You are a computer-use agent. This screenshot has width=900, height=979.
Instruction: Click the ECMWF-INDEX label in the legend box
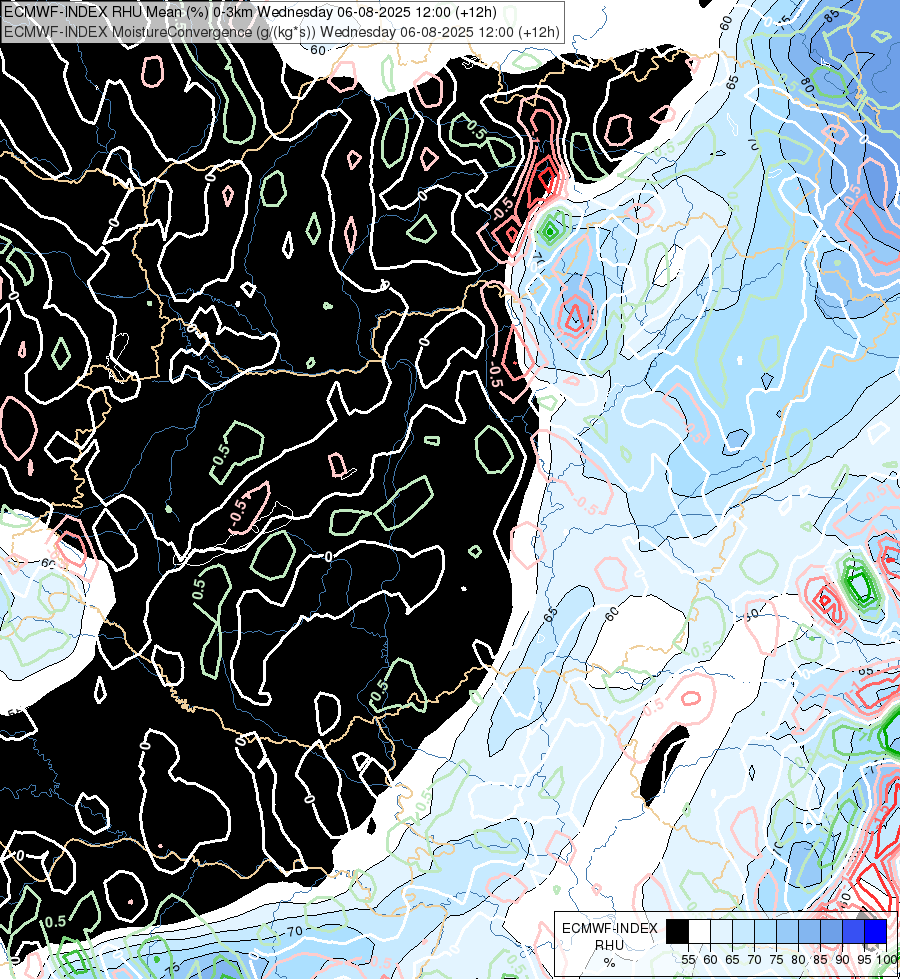click(610, 928)
